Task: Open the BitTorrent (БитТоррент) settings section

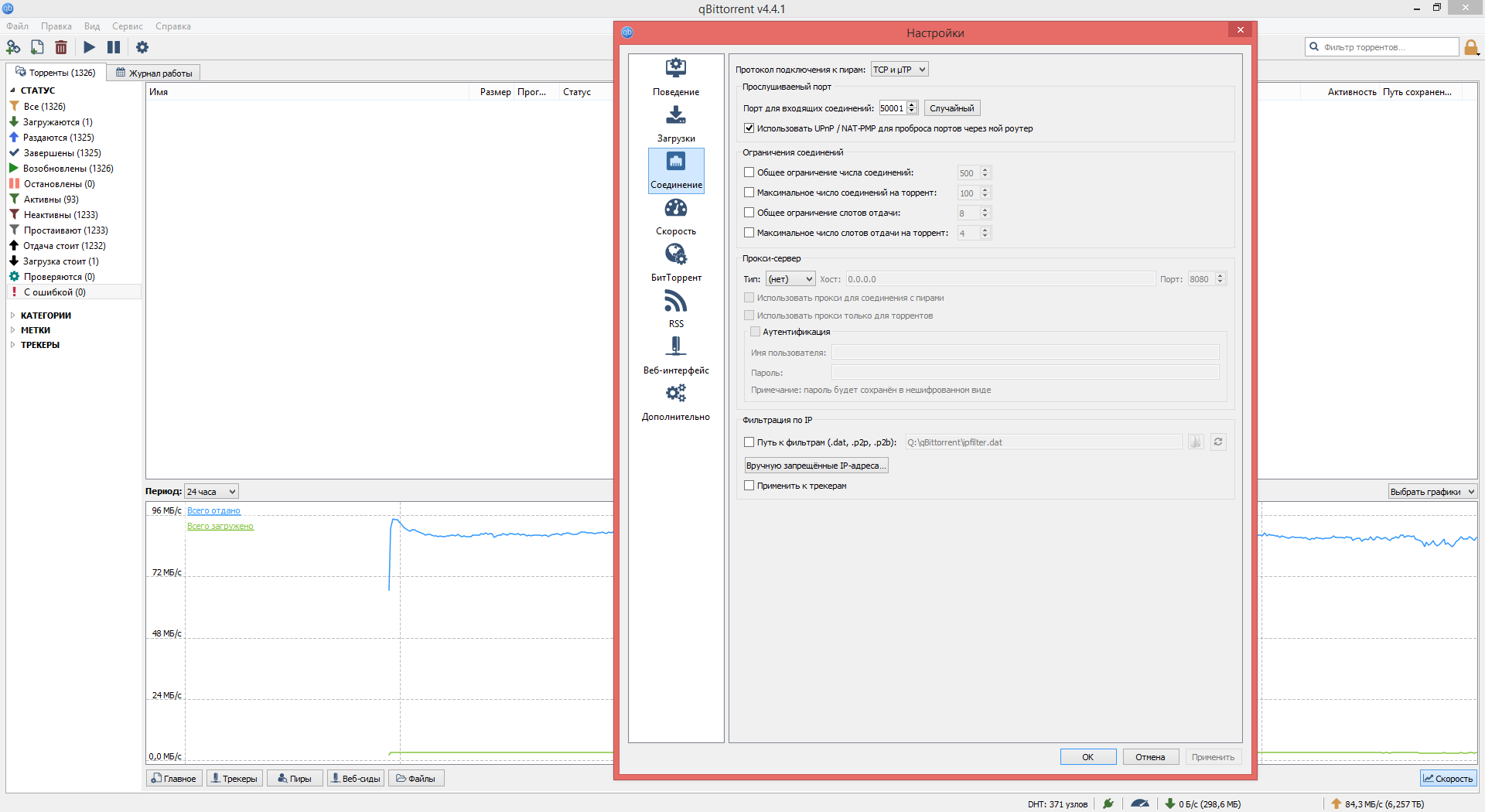Action: [675, 263]
